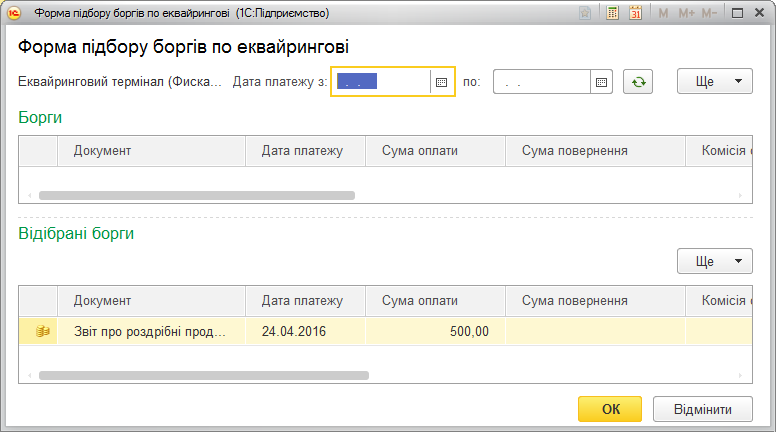Focus the 'Дата платежу з' date input
Image resolution: width=776 pixels, height=432 pixels.
coord(381,82)
